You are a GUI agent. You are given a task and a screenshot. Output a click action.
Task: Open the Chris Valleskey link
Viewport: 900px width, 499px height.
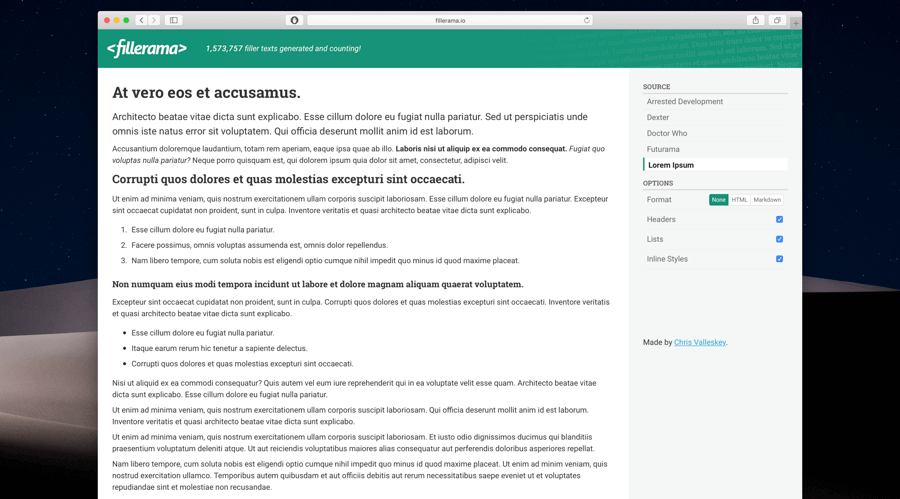pos(700,342)
